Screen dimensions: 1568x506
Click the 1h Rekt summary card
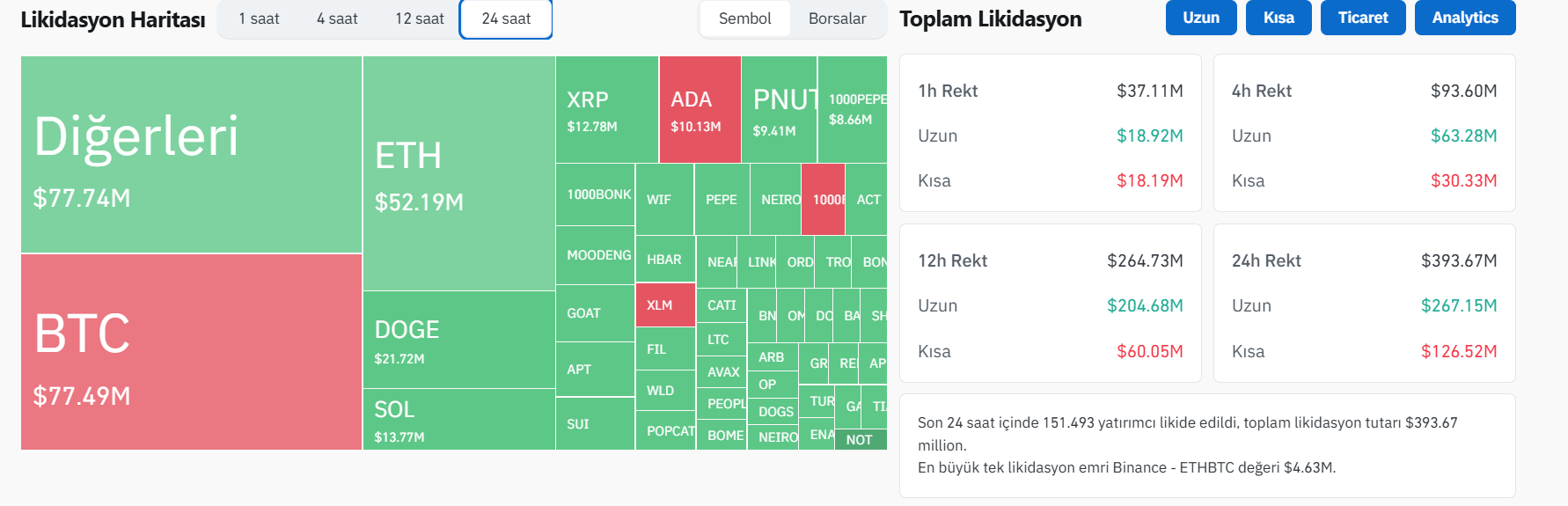point(1050,133)
